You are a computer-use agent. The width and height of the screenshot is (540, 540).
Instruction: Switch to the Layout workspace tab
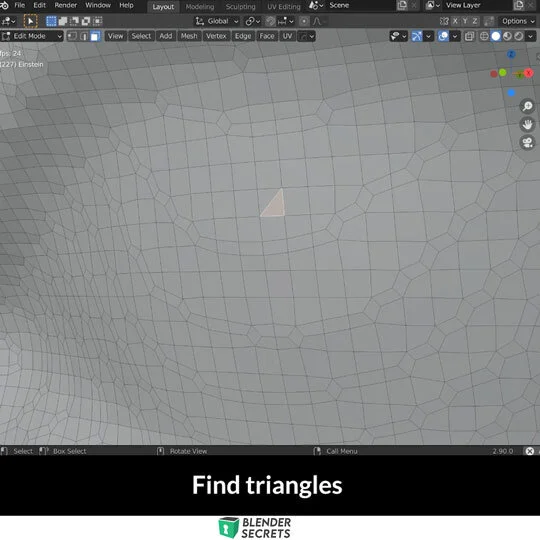click(163, 7)
